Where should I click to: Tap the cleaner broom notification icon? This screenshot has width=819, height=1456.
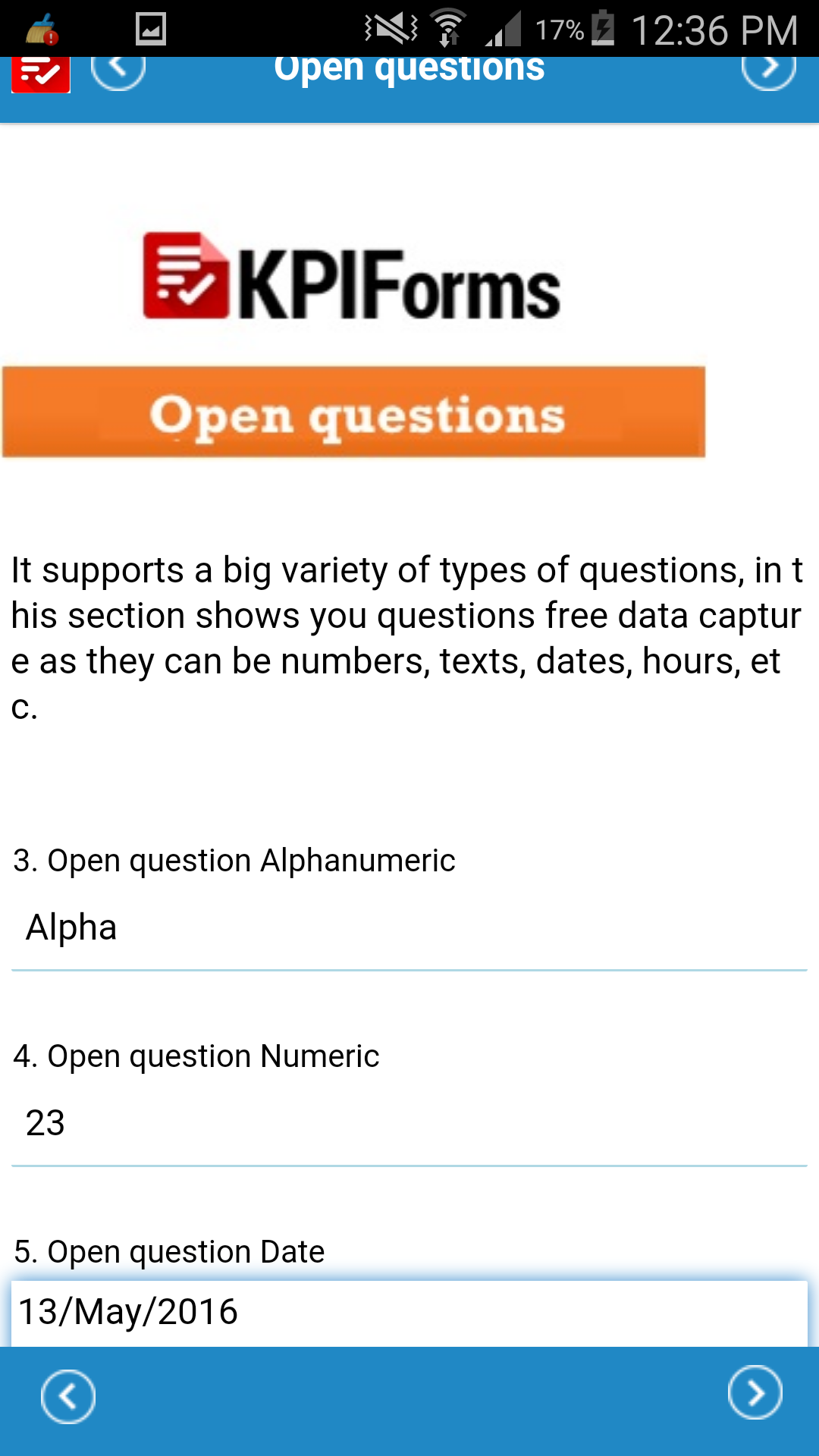42,30
